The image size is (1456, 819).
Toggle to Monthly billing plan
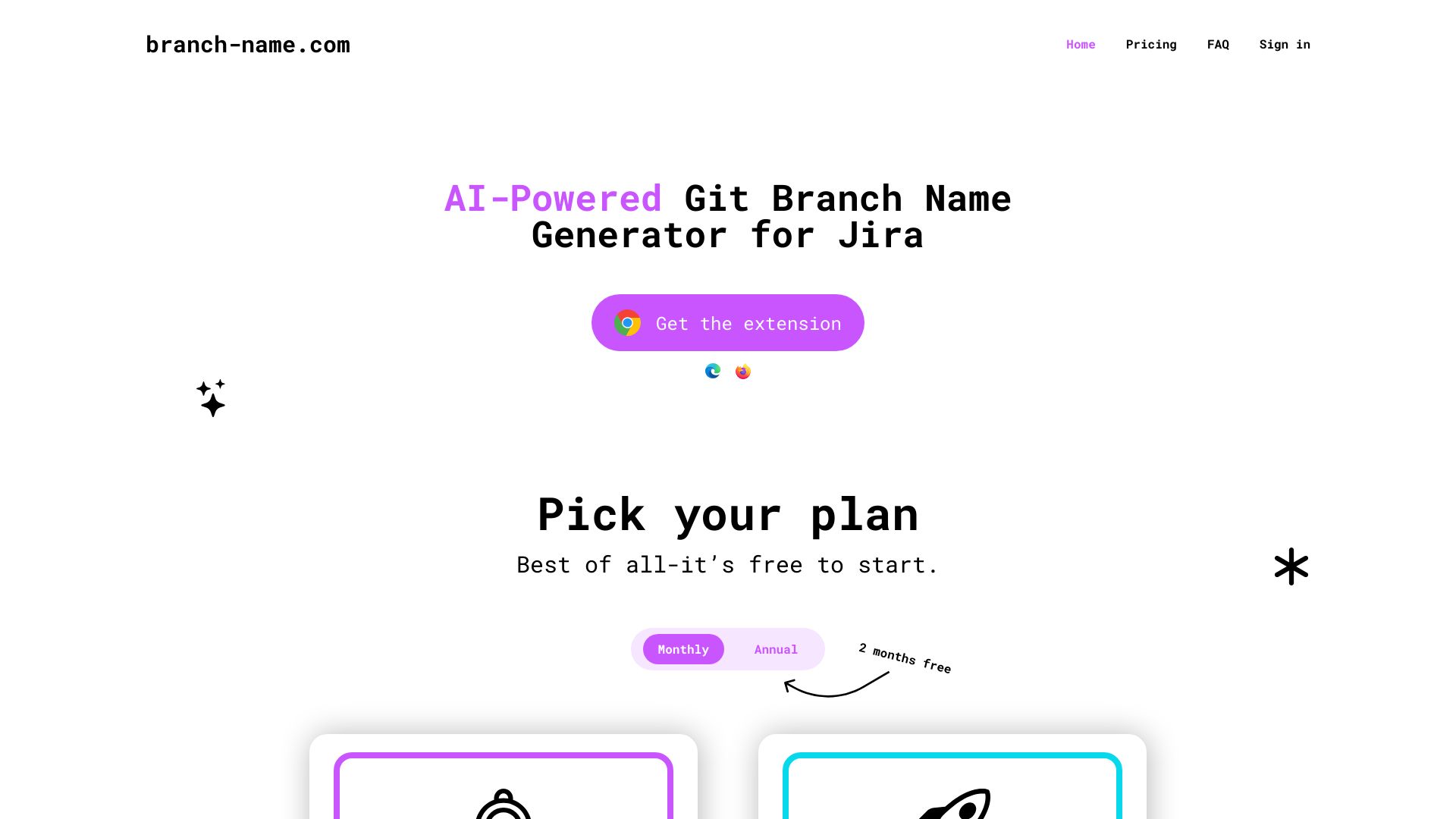click(x=683, y=649)
